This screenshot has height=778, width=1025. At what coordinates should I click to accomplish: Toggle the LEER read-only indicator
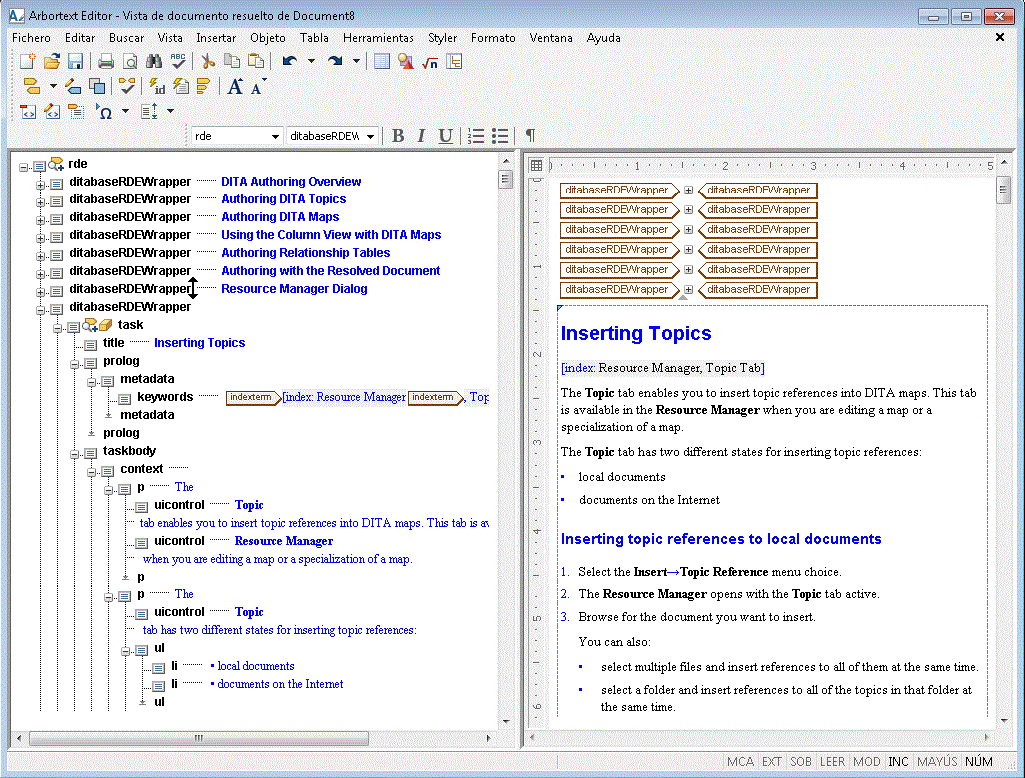pos(832,762)
